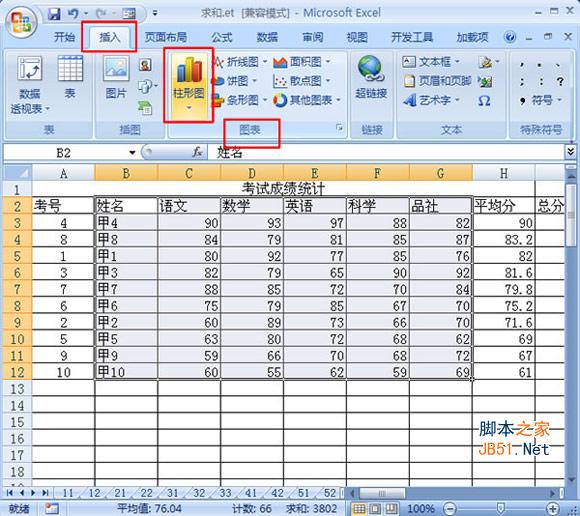Viewport: 580px width, 516px height.
Task: Toggle Normal view in status bar
Action: tap(358, 509)
